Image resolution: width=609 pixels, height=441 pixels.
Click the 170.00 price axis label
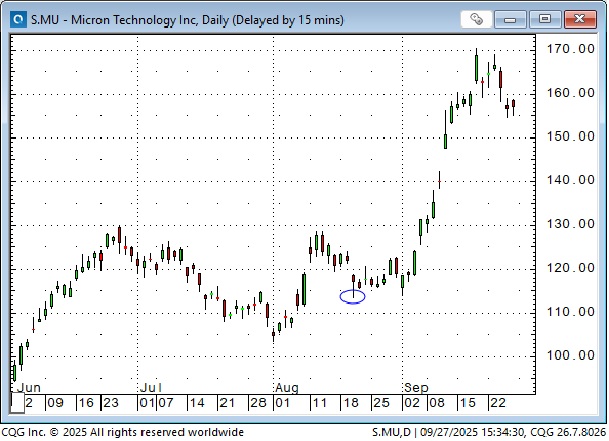click(x=569, y=49)
